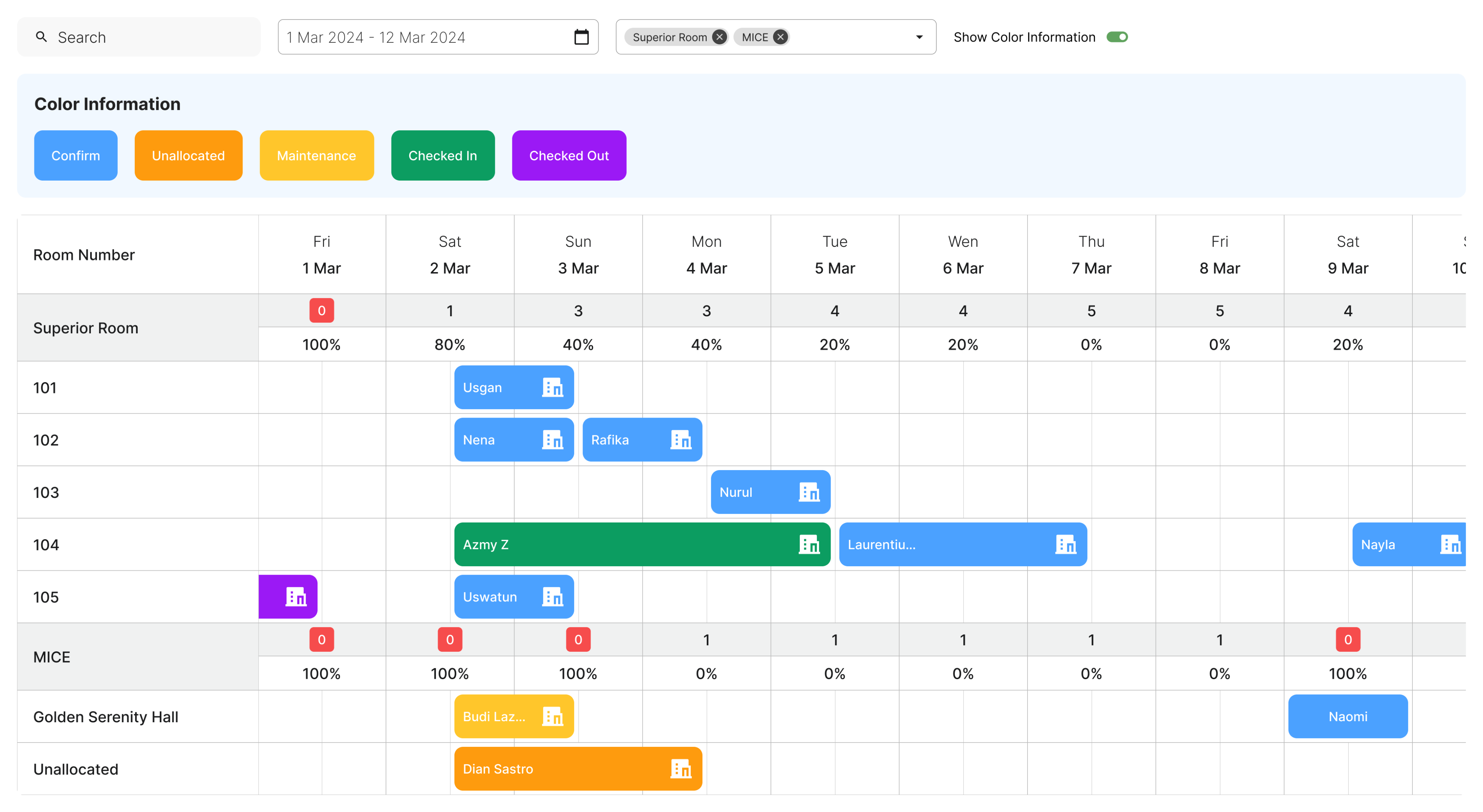1483x812 pixels.
Task: Click building icon on Rafika's booking
Action: point(680,440)
